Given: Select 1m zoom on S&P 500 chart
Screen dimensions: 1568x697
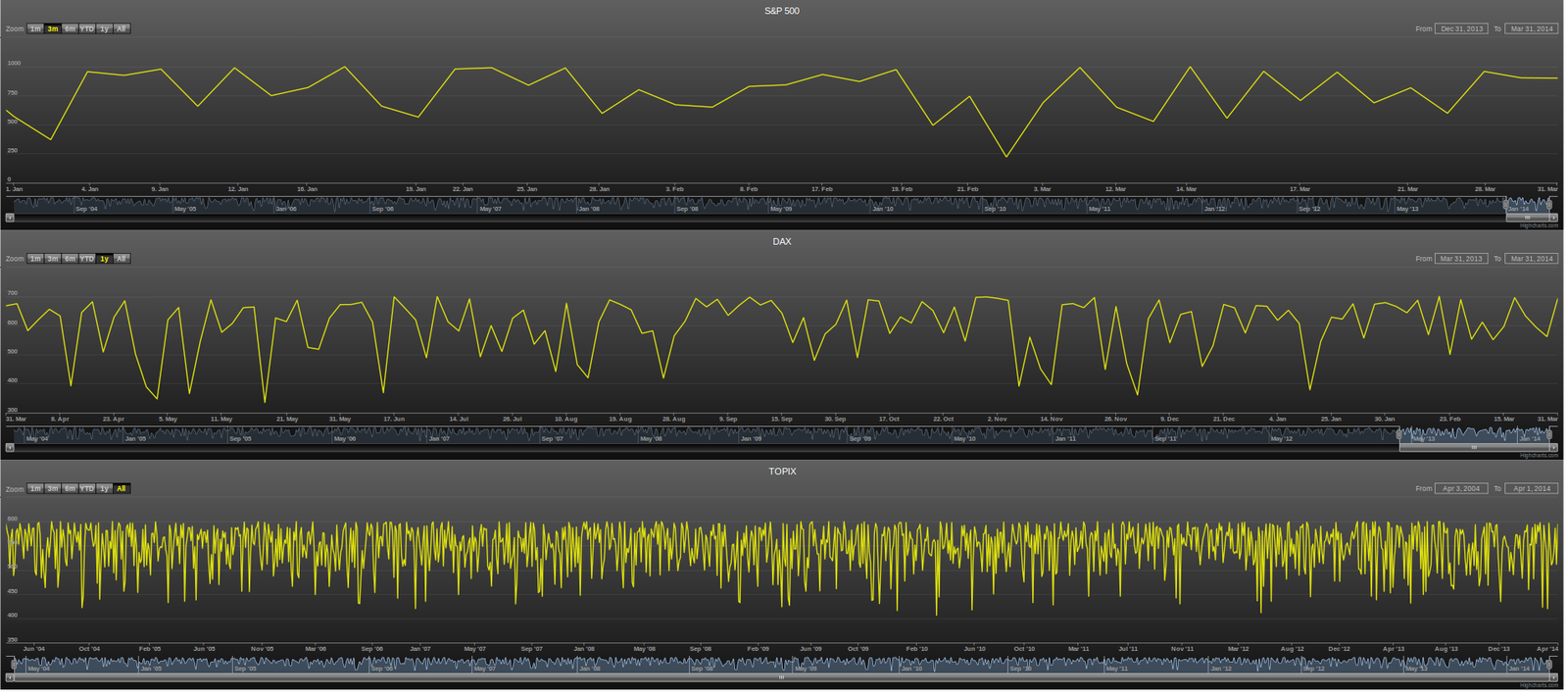Looking at the screenshot, I should 35,28.
